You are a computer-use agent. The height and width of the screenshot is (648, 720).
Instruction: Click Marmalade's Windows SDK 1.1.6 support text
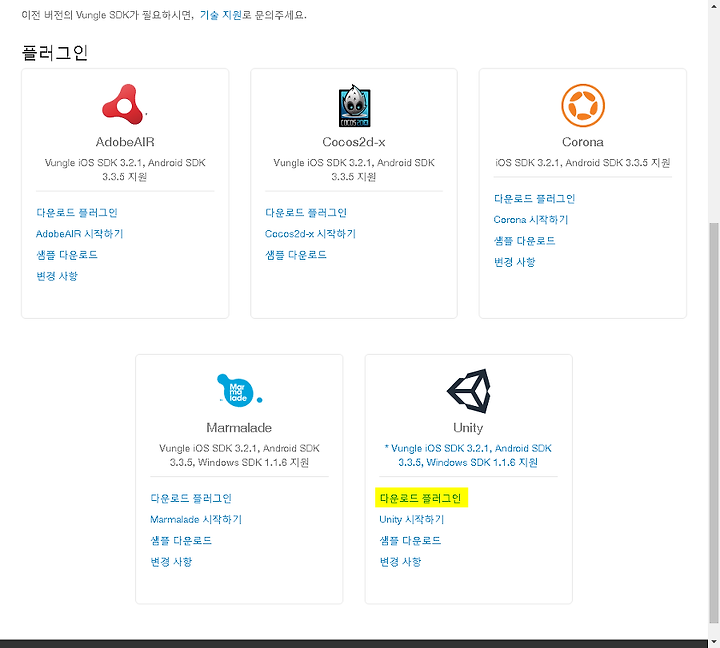point(239,455)
